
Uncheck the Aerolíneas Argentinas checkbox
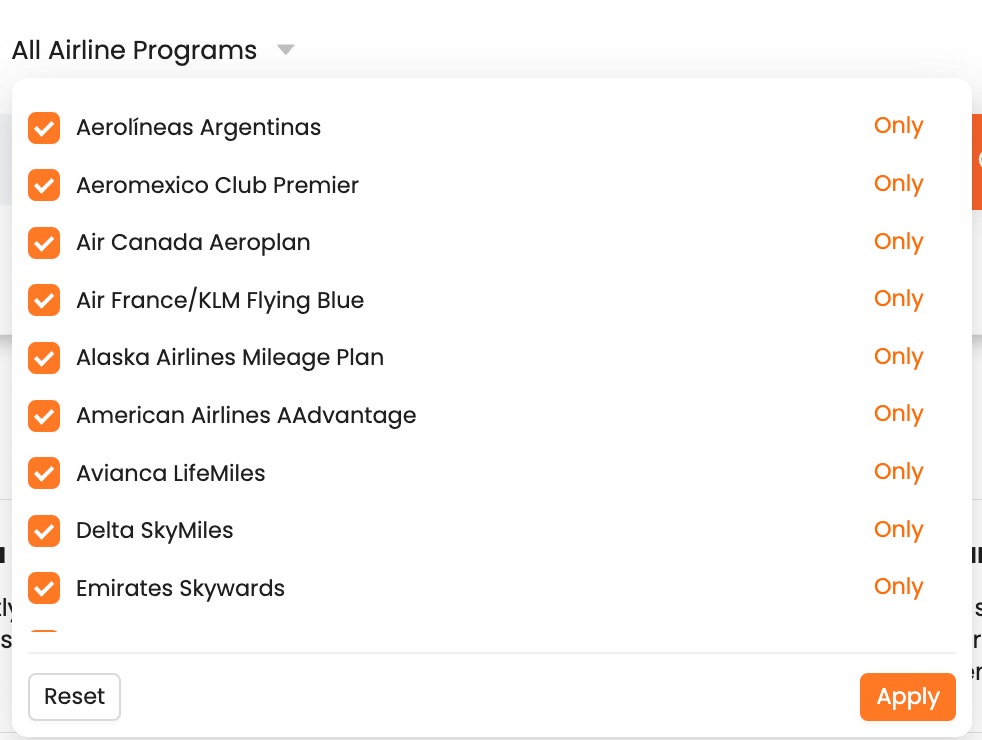43,128
